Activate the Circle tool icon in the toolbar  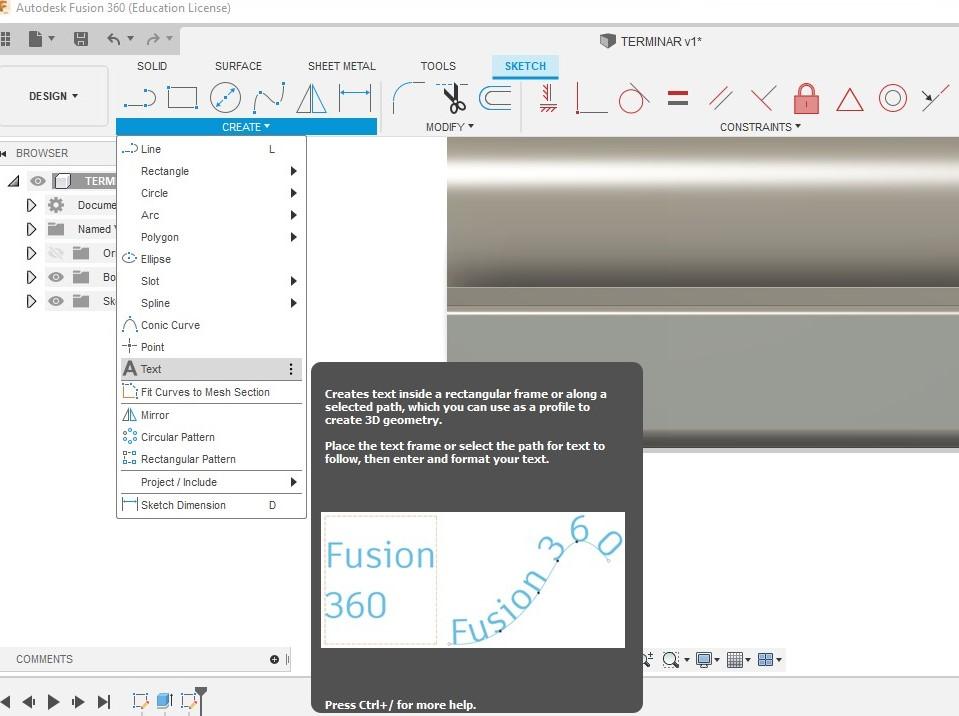click(225, 98)
